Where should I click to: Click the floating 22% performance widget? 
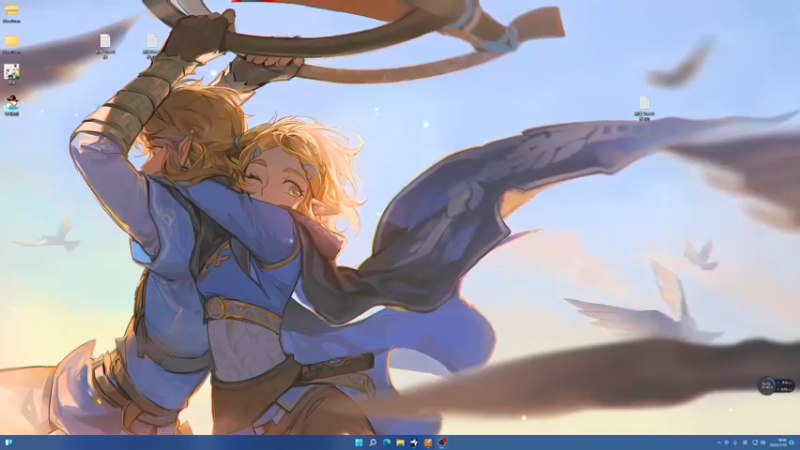click(x=776, y=386)
